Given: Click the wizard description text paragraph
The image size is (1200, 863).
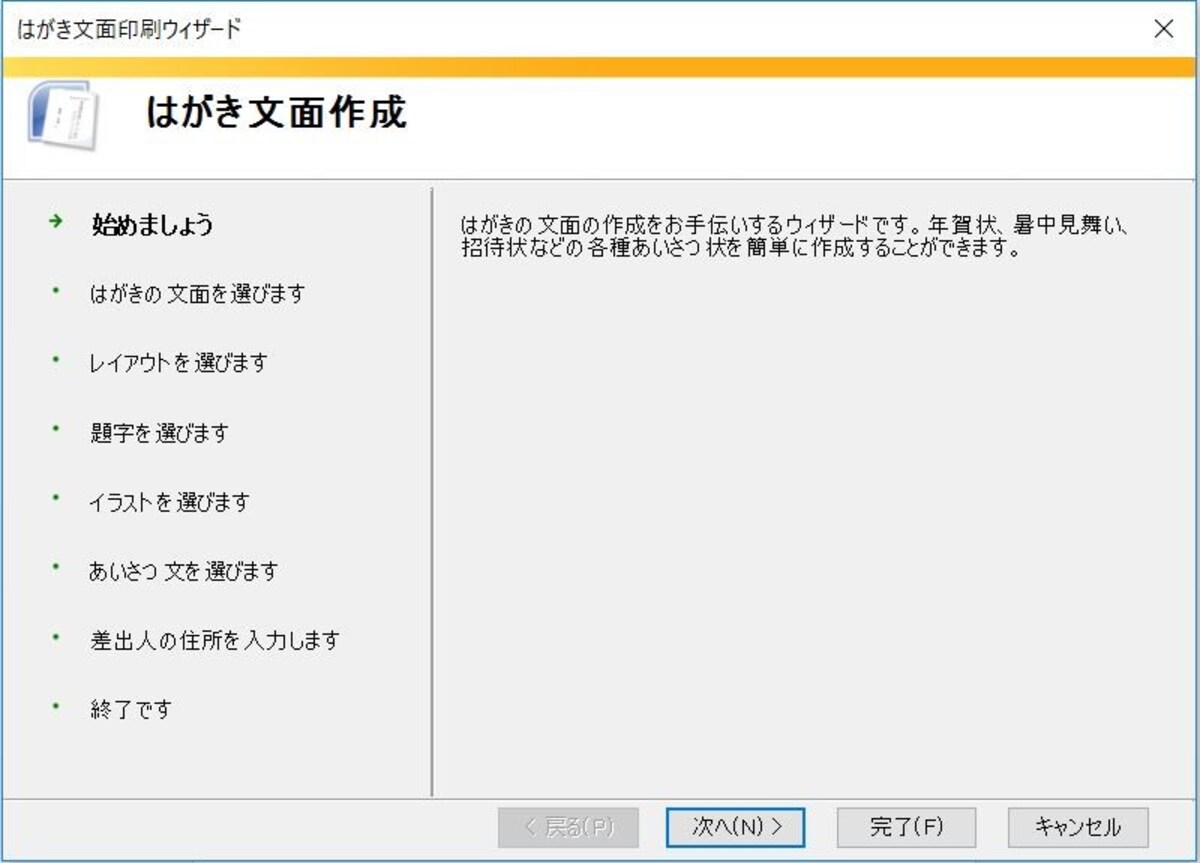Looking at the screenshot, I should [795, 237].
